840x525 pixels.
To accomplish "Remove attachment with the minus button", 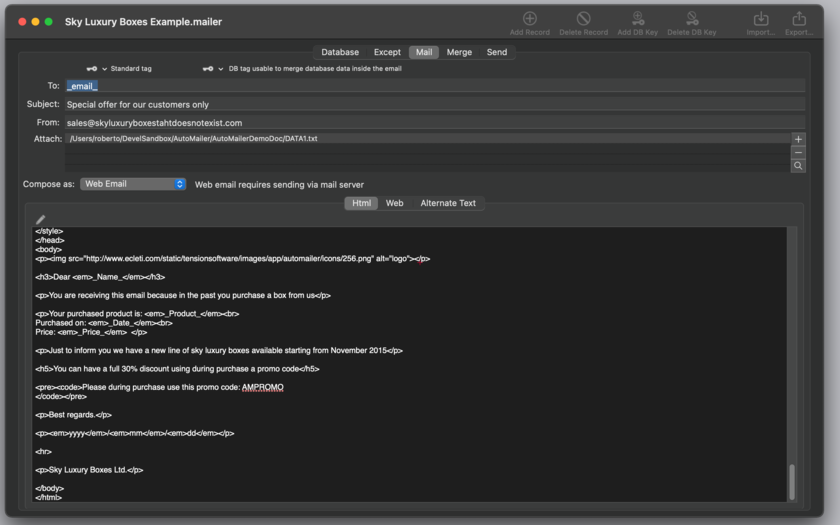I will 798,153.
